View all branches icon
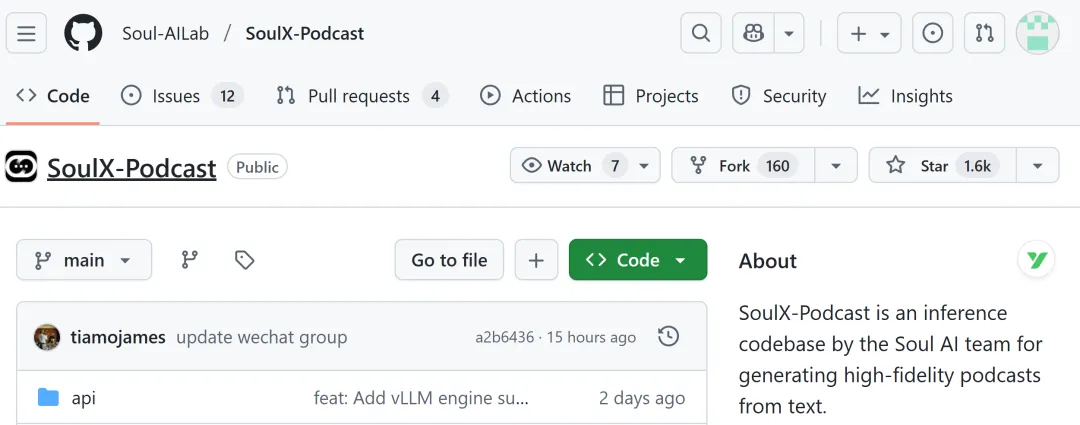The height and width of the screenshot is (425, 1080). pos(189,260)
